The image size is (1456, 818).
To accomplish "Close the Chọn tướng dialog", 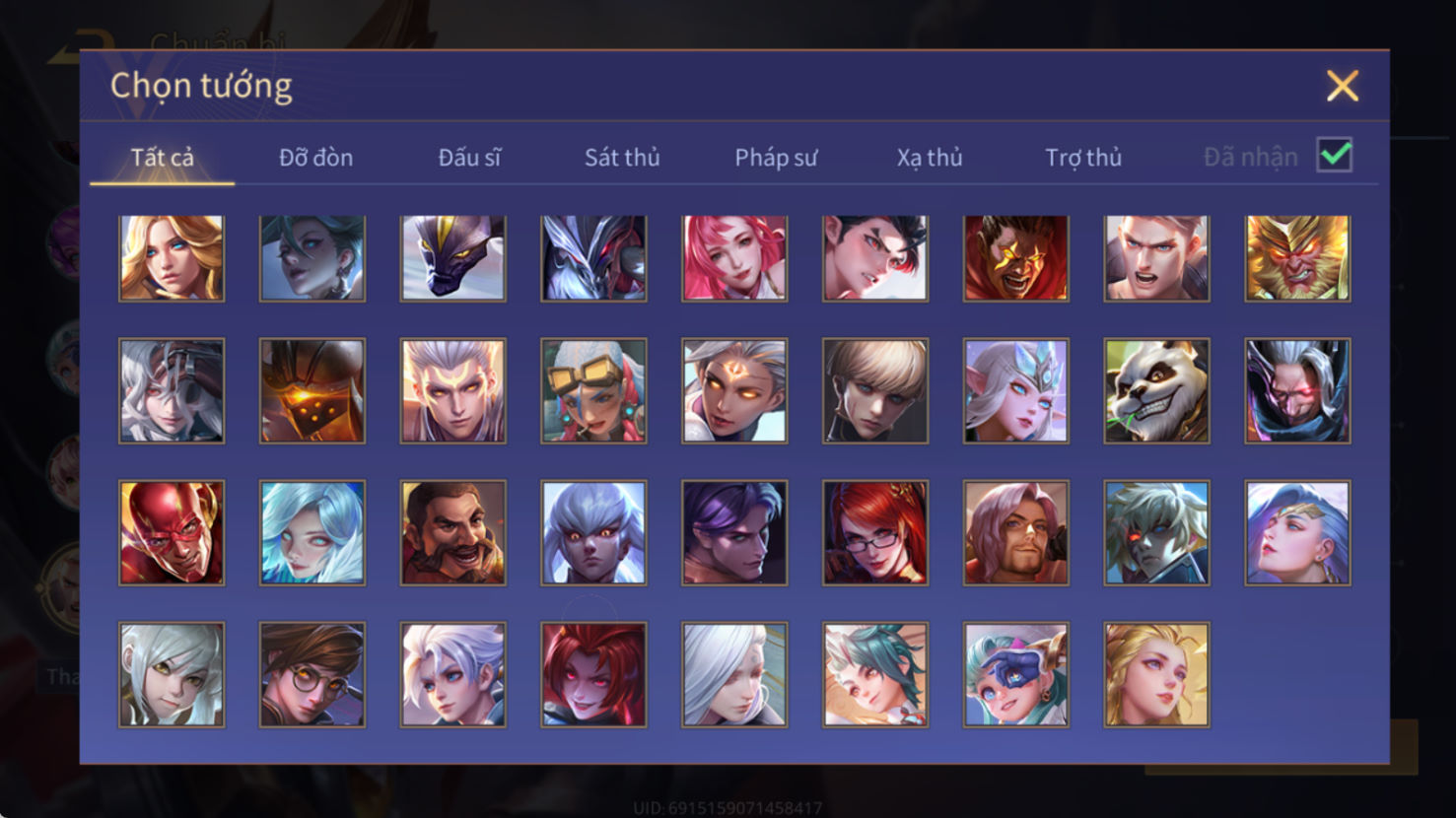I will tap(1342, 86).
